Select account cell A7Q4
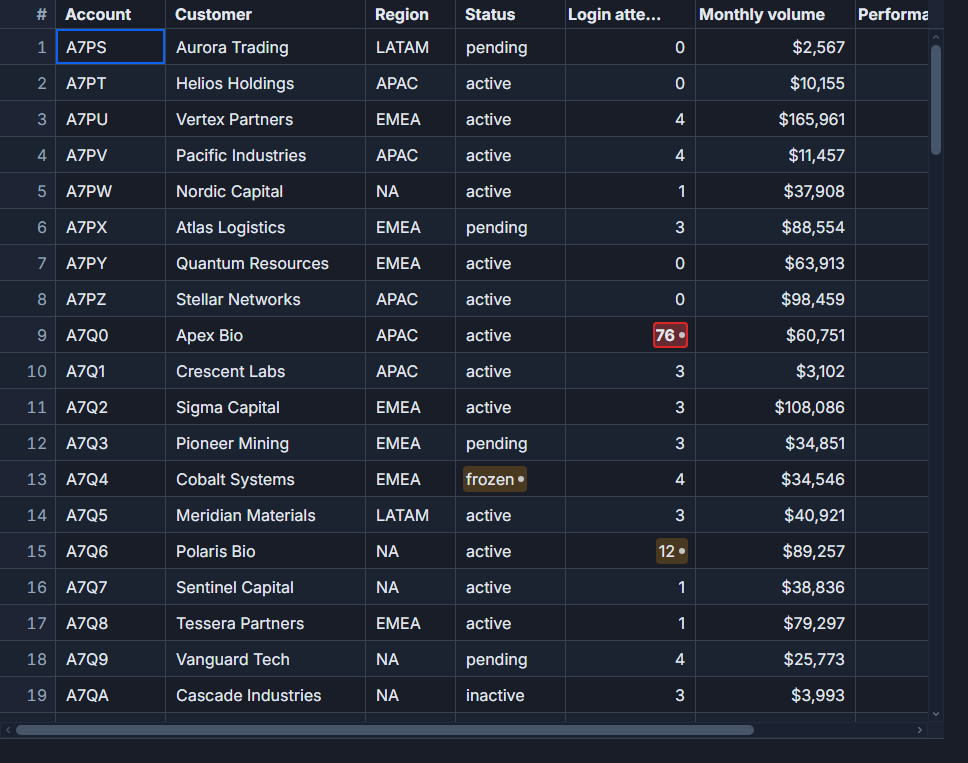 click(x=111, y=479)
